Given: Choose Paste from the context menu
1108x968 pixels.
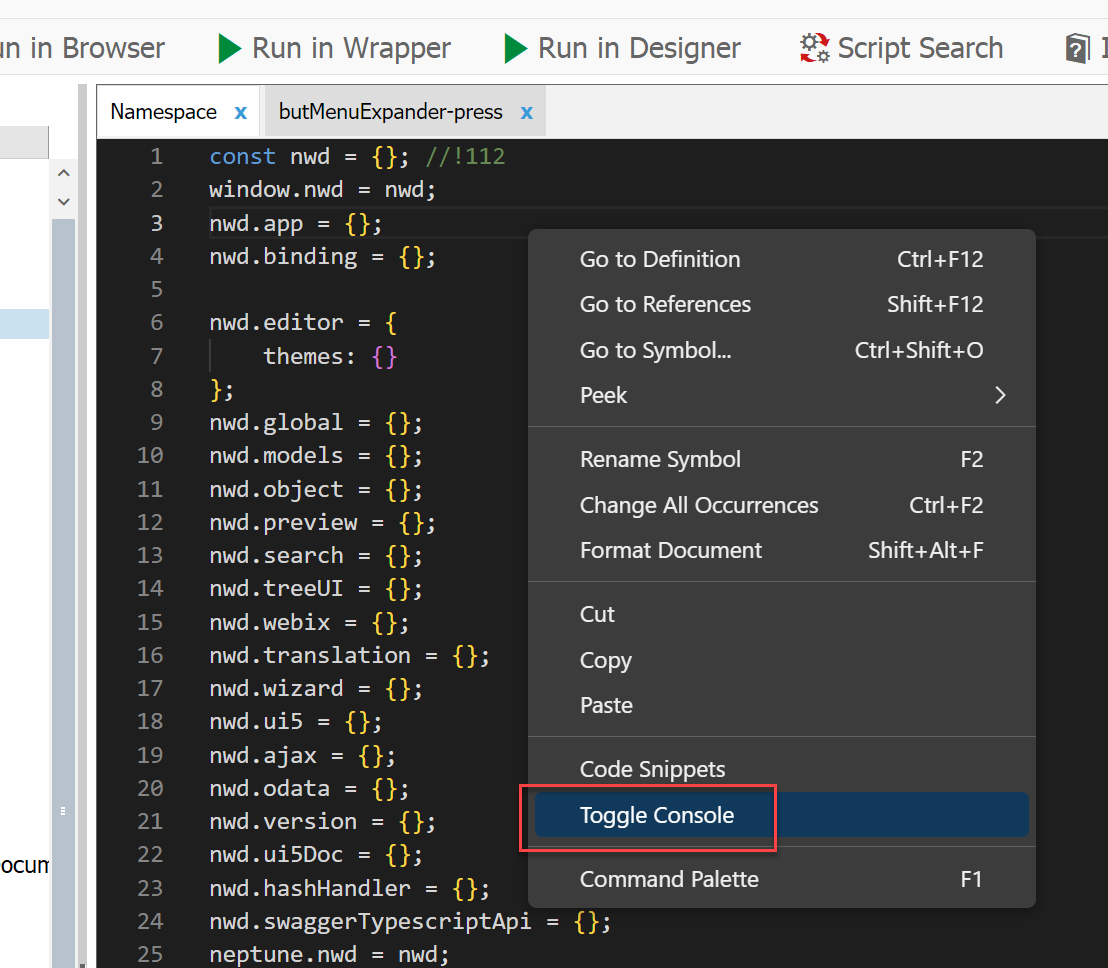Looking at the screenshot, I should click(x=782, y=705).
